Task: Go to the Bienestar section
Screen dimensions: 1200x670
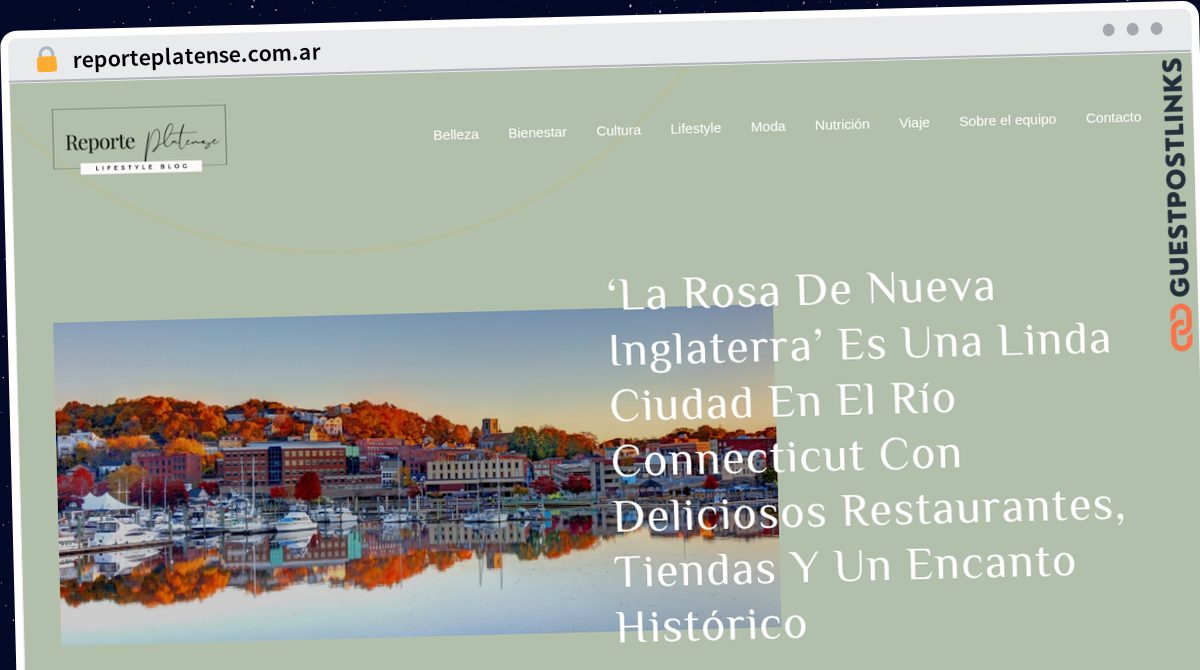Action: pyautogui.click(x=537, y=132)
